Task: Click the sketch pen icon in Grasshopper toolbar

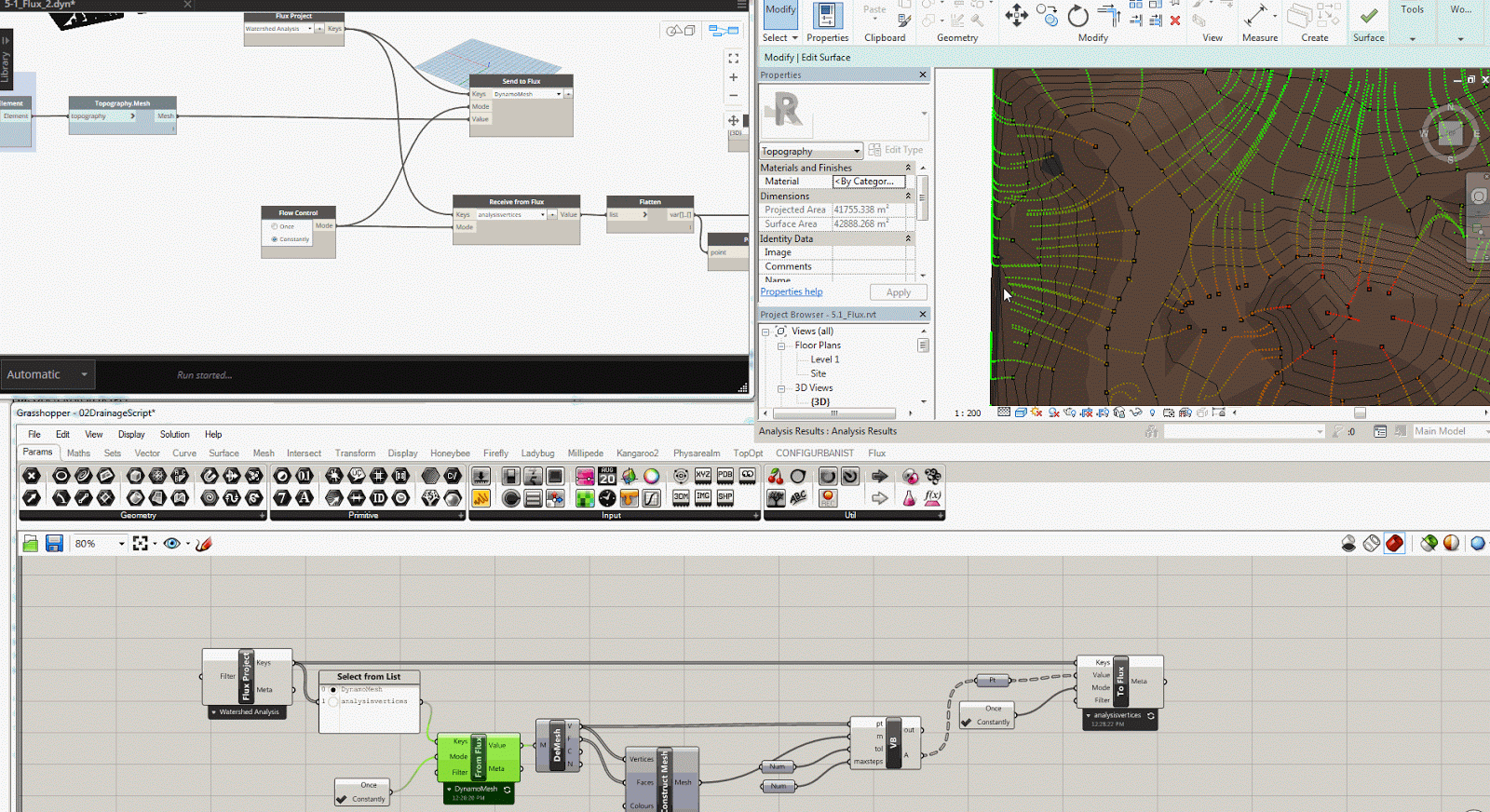Action: [x=204, y=544]
